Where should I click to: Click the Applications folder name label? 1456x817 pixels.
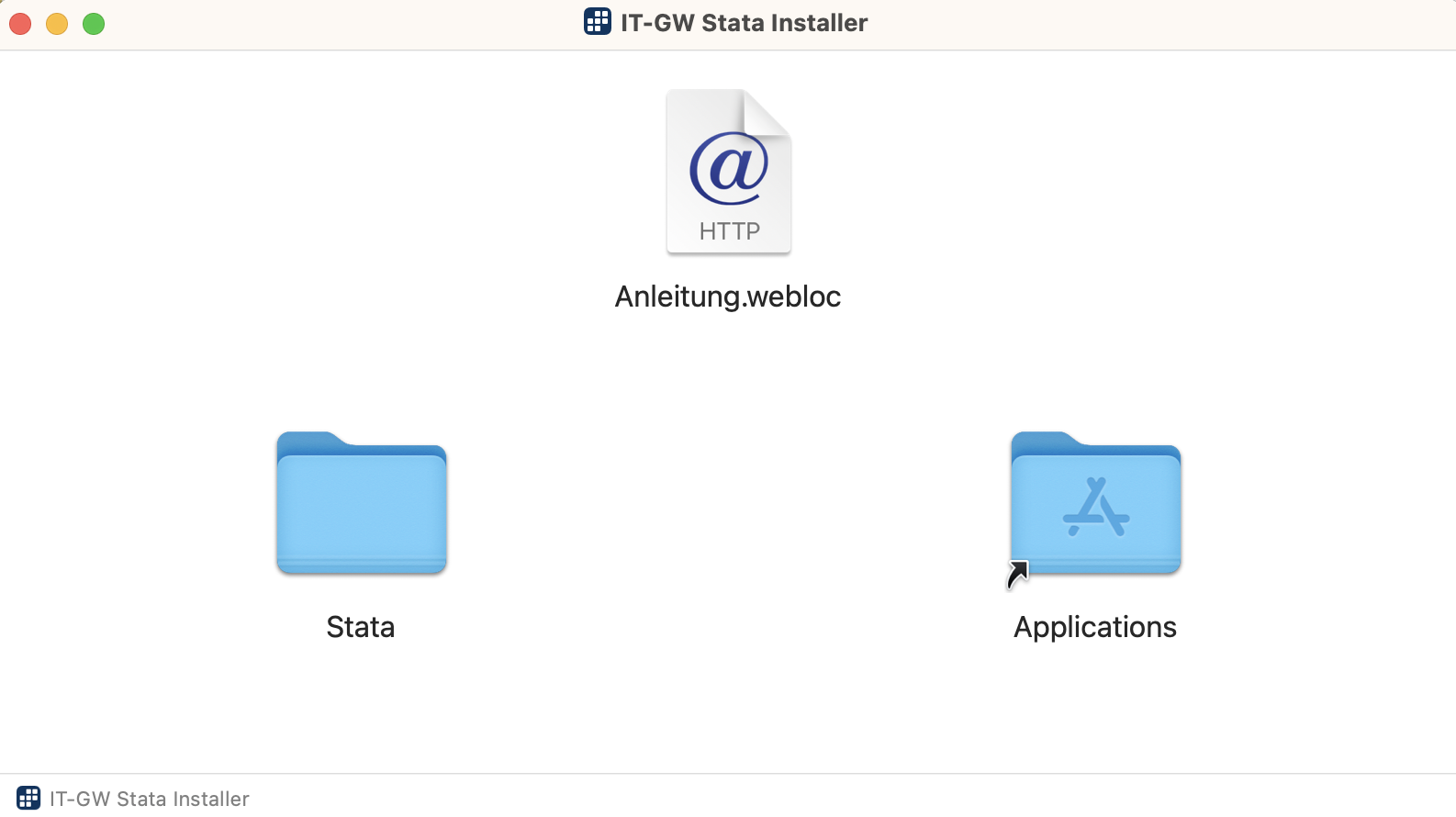pos(1095,627)
